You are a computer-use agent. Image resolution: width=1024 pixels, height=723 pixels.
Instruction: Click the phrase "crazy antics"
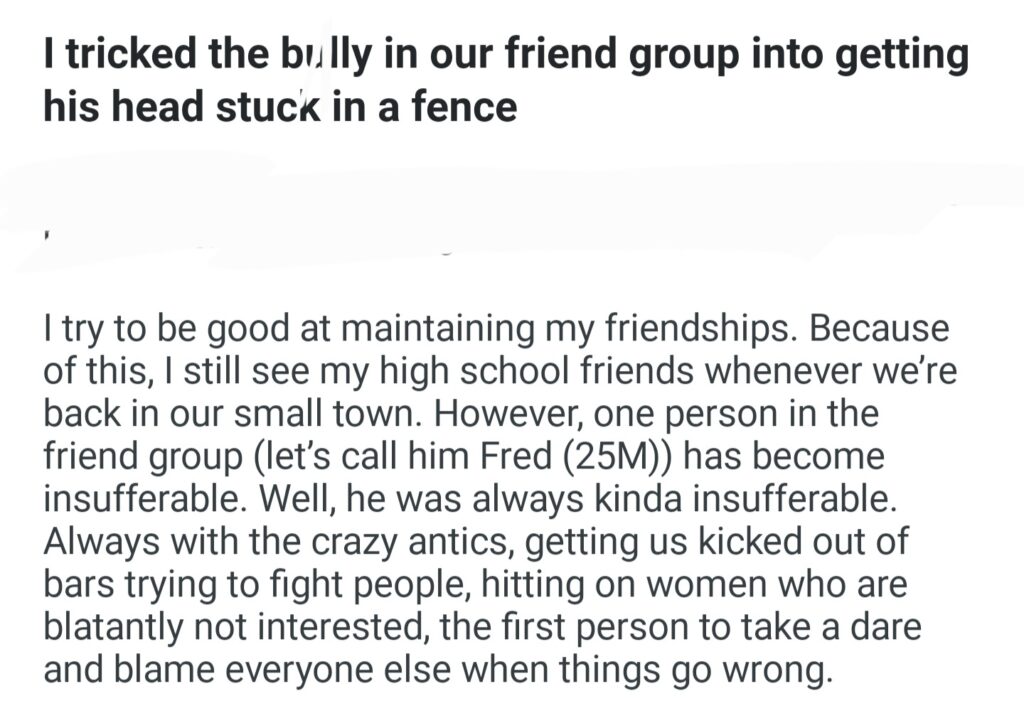click(396, 545)
